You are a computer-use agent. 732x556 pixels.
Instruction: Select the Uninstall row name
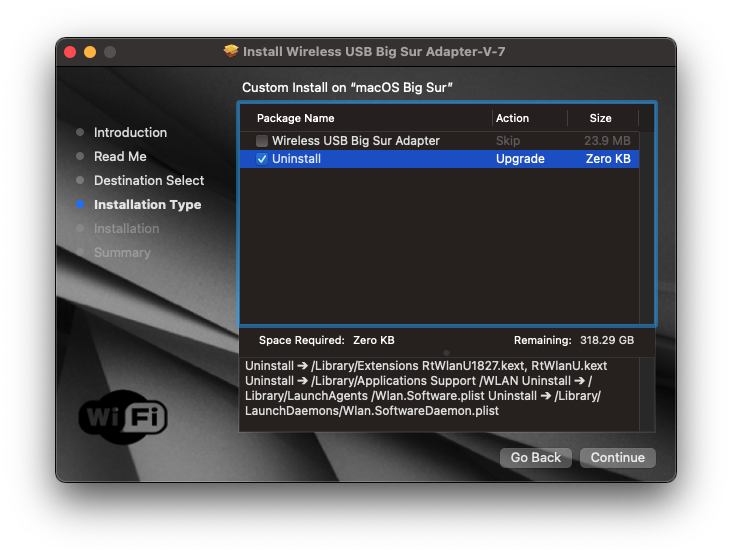(x=296, y=159)
